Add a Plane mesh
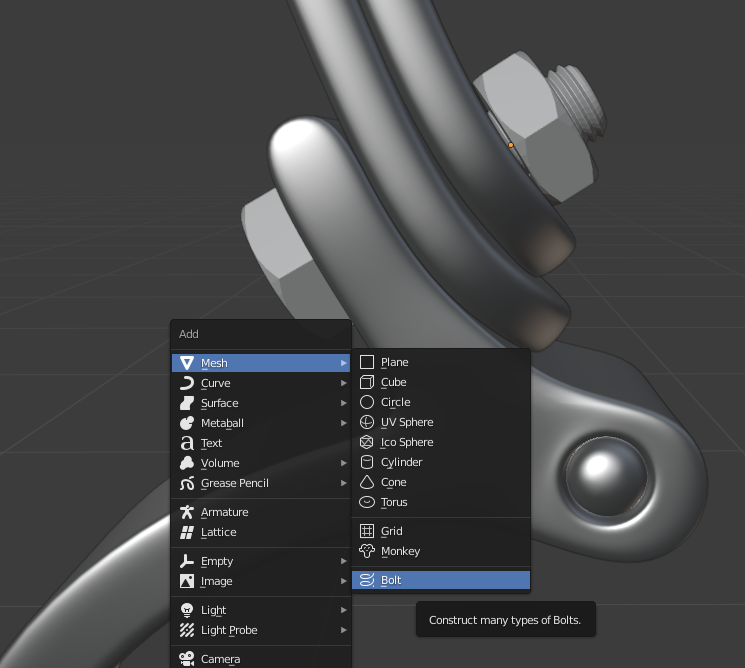Screen dimensions: 745x668 coord(441,362)
